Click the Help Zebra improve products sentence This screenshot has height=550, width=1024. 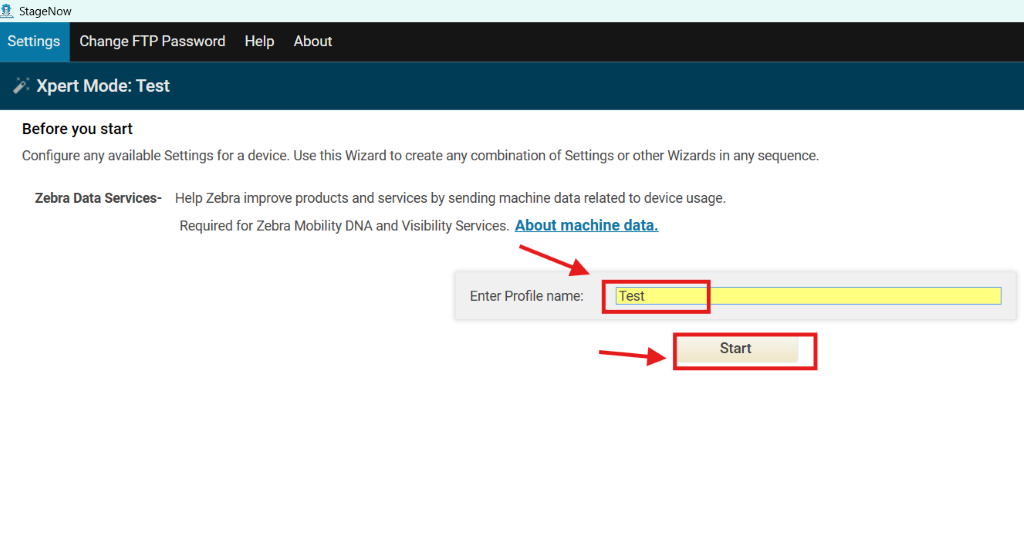[450, 198]
